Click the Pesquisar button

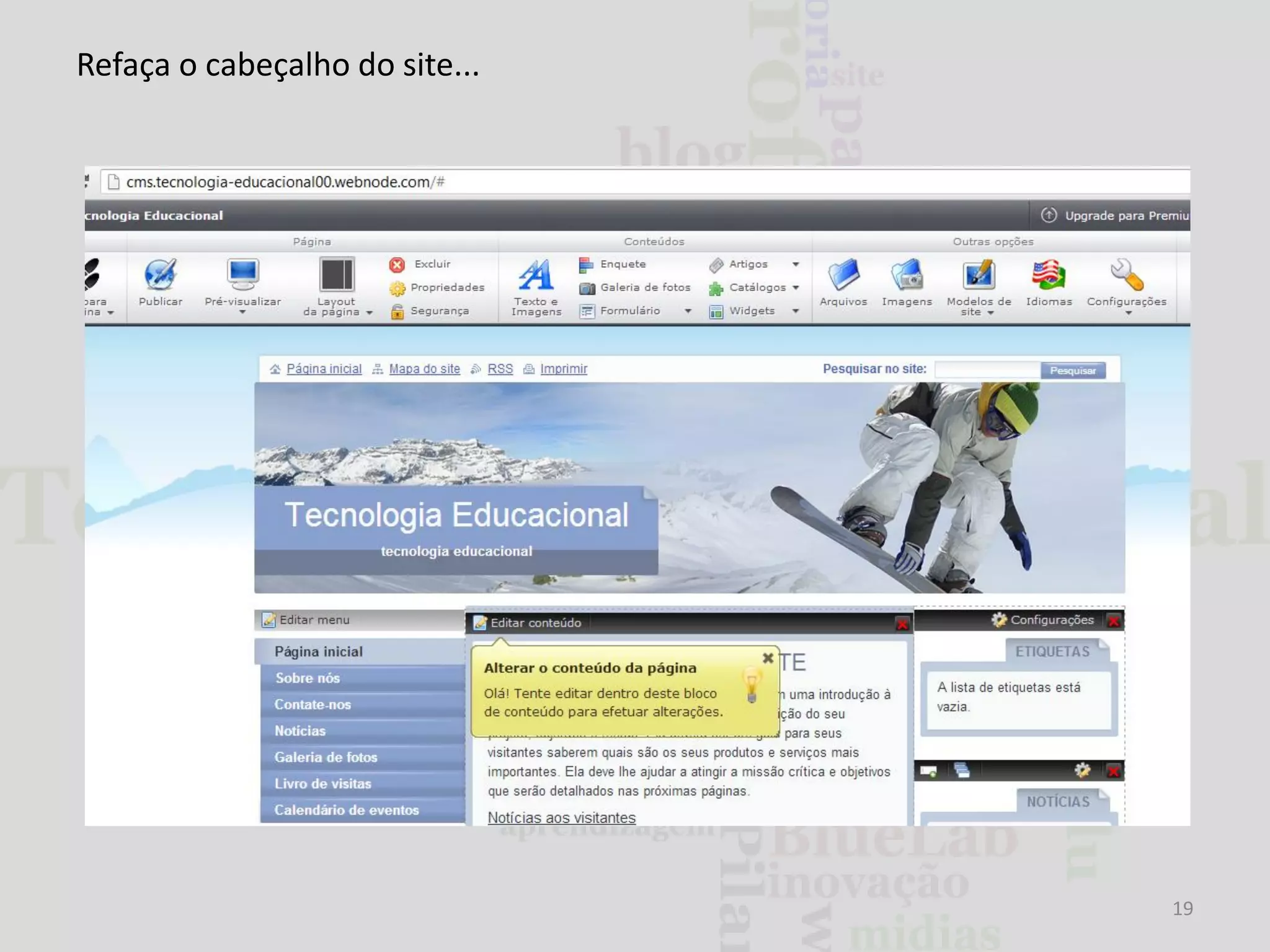[x=1073, y=371]
